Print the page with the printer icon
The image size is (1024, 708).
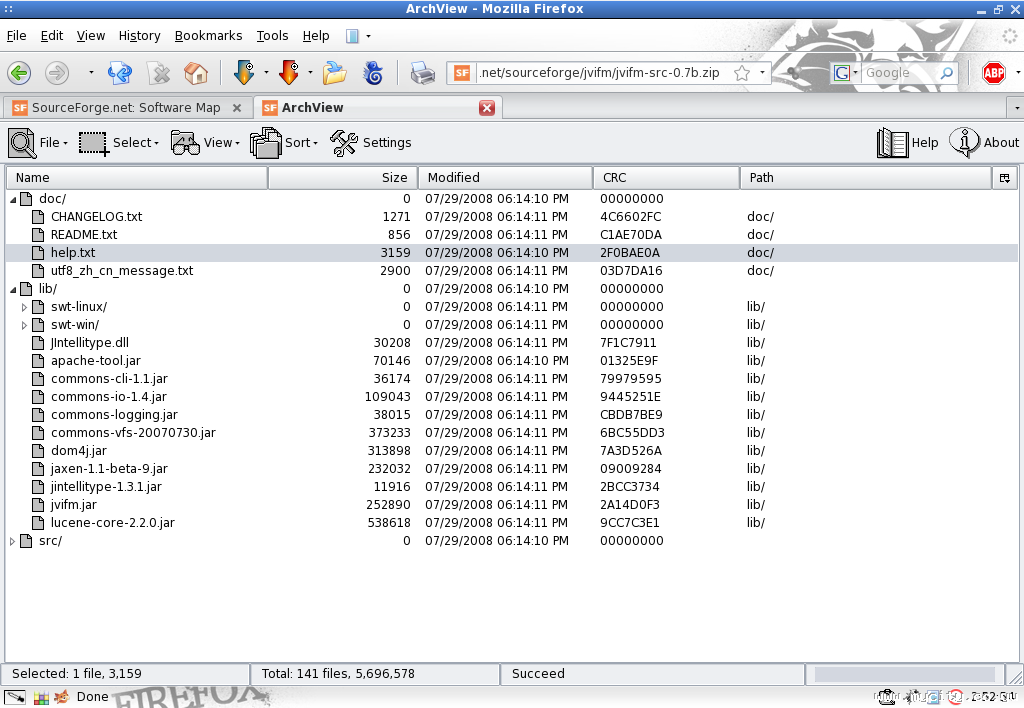[423, 72]
